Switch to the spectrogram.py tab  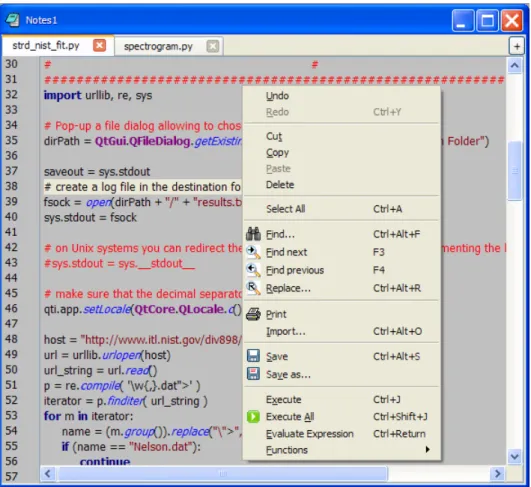click(158, 46)
